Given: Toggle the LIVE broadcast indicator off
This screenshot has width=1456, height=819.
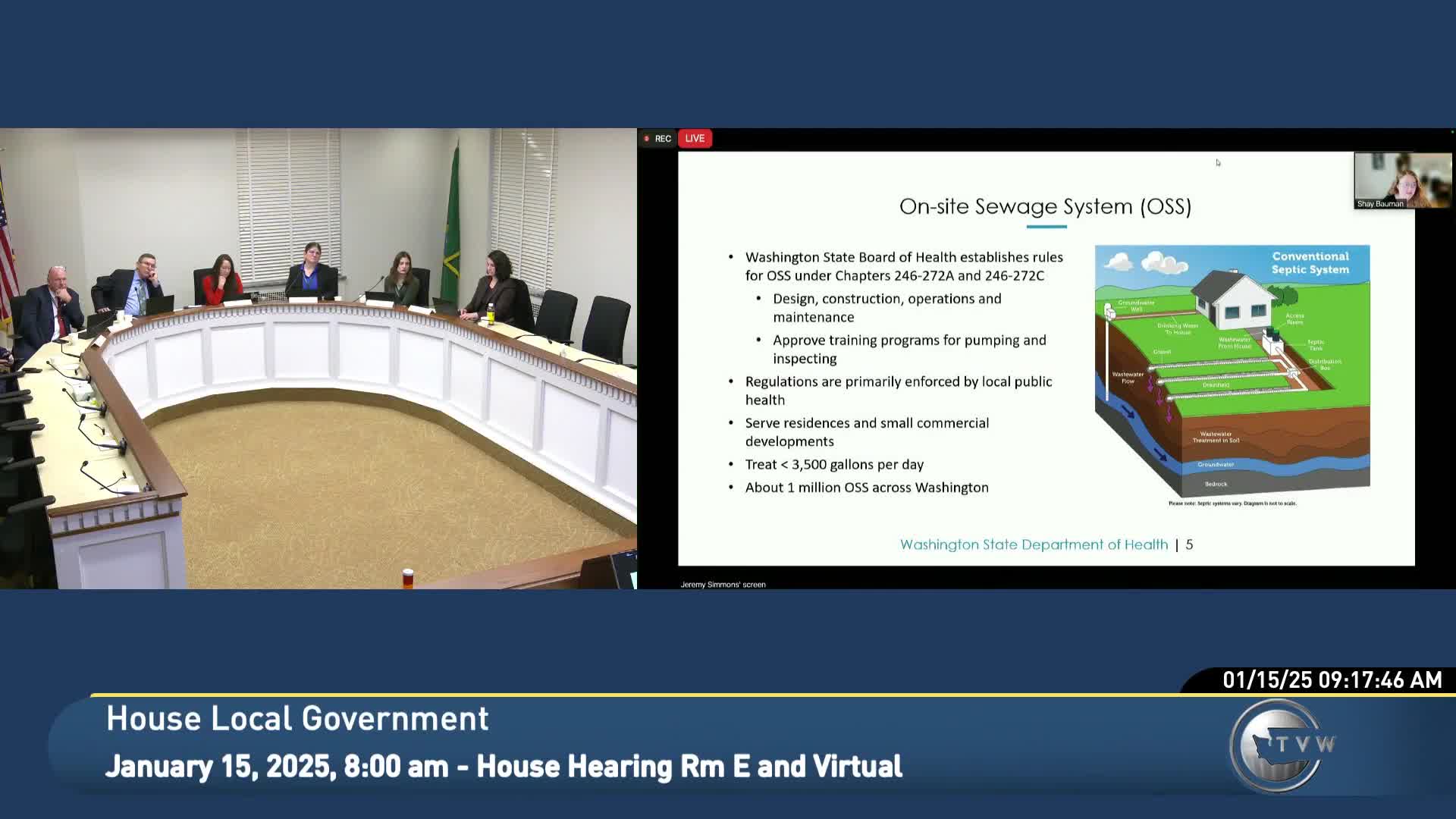Looking at the screenshot, I should [694, 138].
